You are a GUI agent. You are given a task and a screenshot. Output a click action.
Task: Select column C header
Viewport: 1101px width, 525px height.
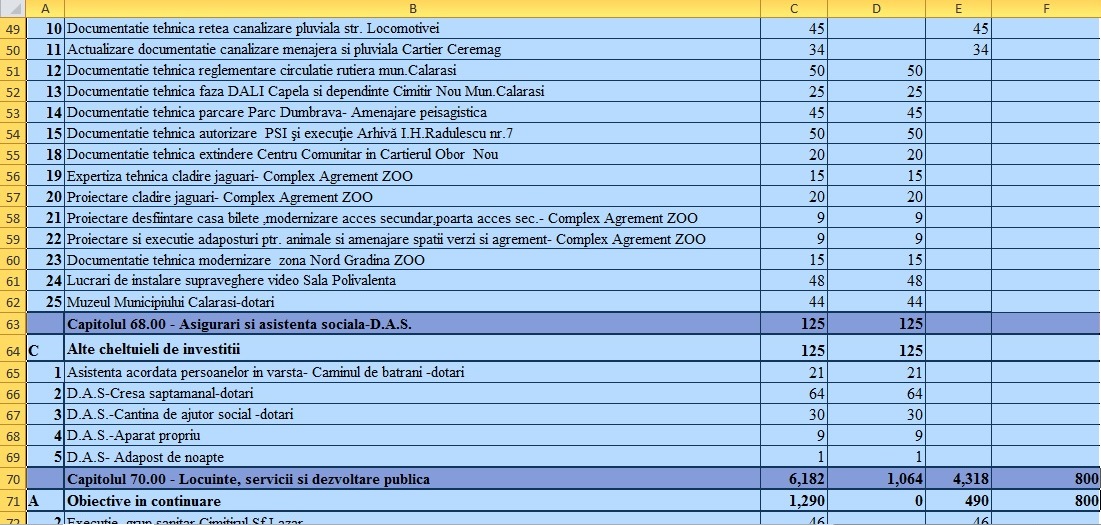[793, 8]
